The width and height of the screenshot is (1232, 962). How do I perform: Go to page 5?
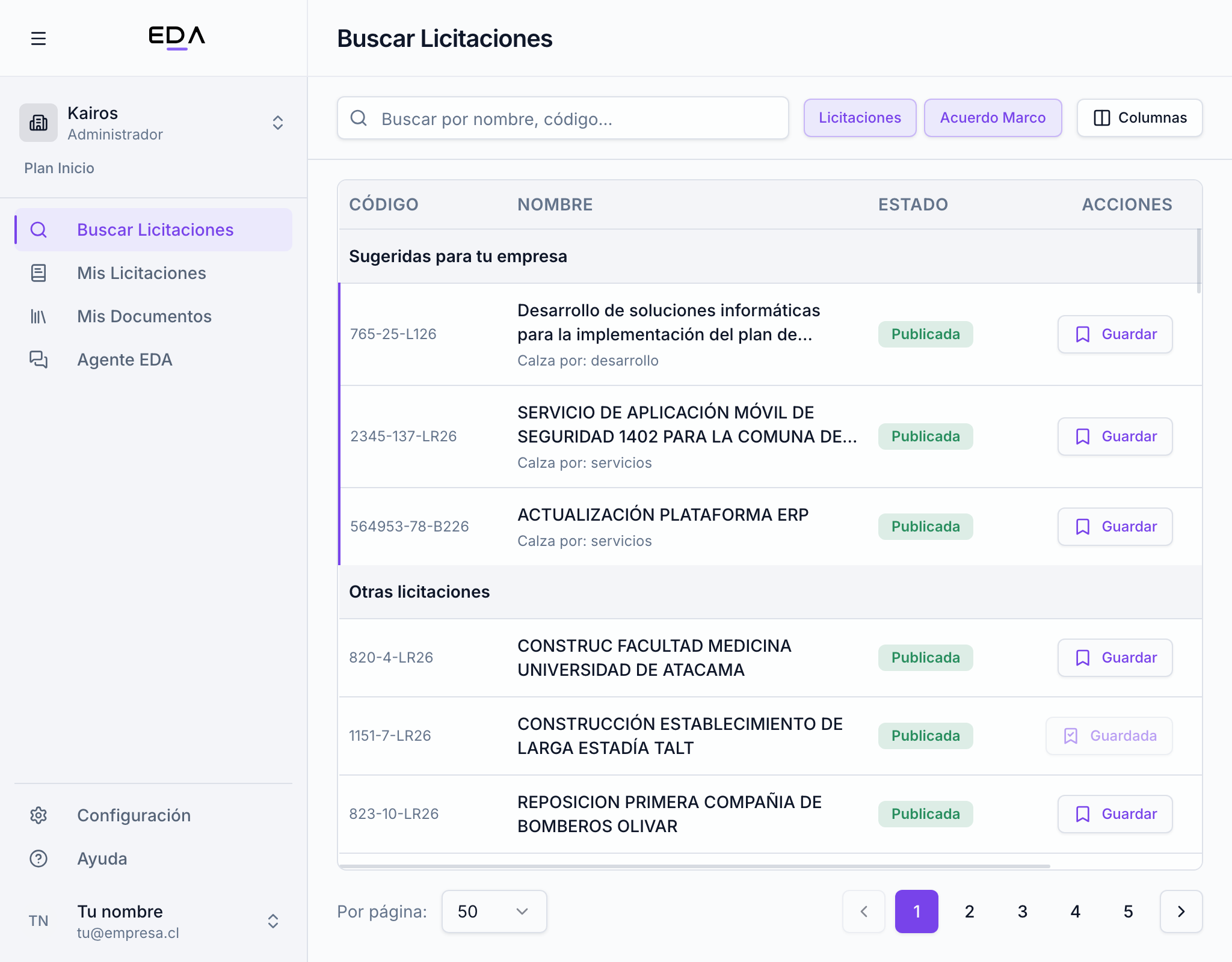coord(1129,911)
